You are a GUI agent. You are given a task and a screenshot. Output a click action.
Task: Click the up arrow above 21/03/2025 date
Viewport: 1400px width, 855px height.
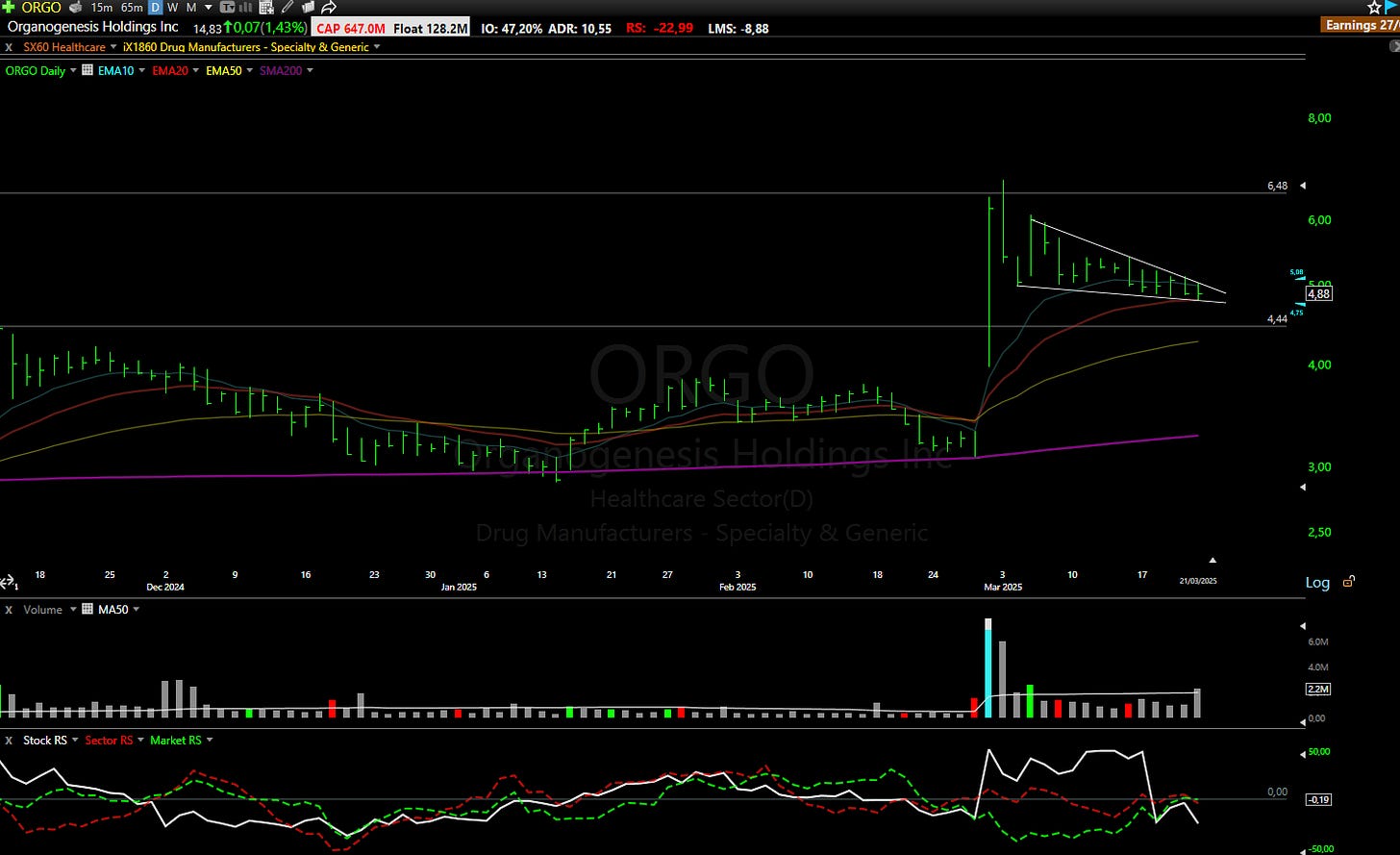pyautogui.click(x=1212, y=560)
